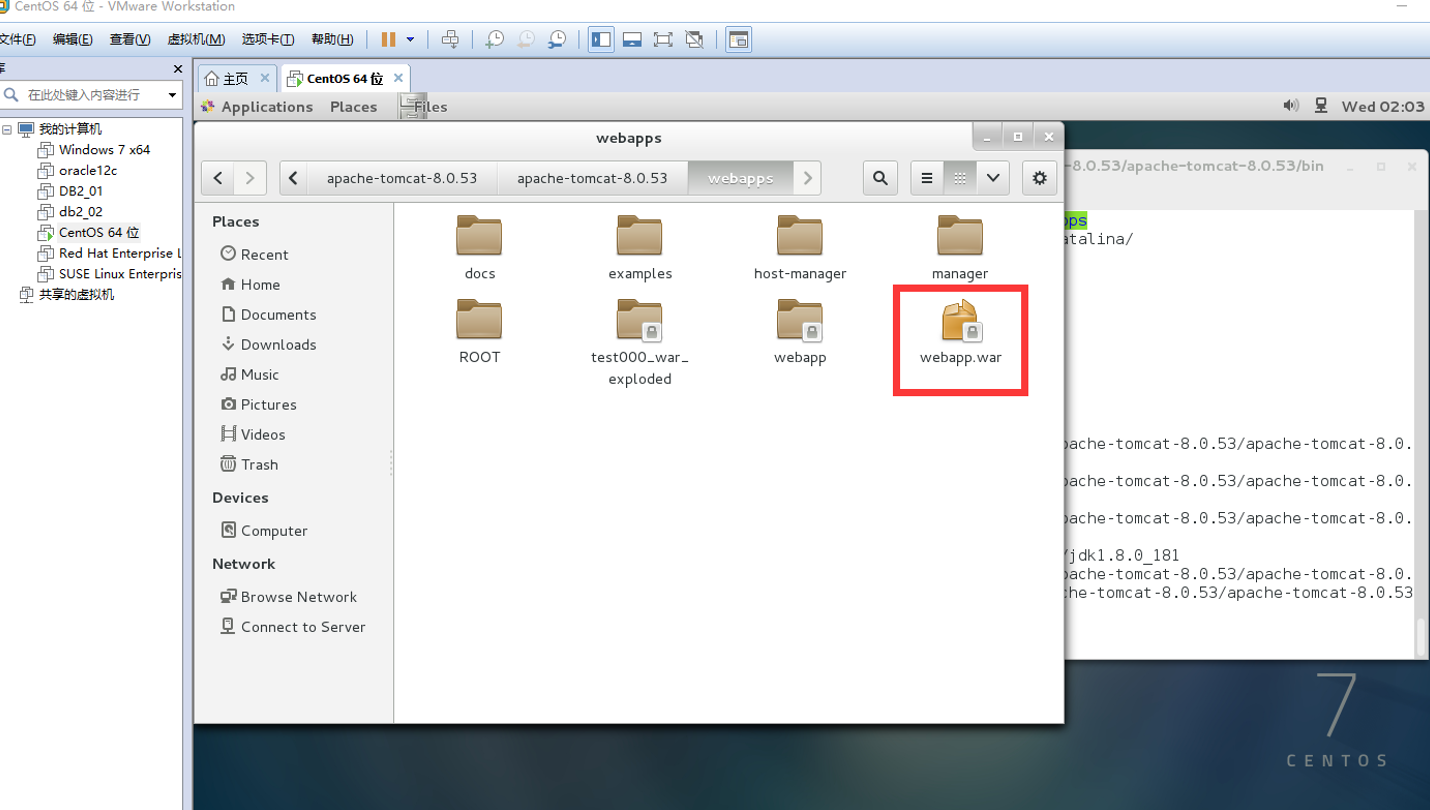The height and width of the screenshot is (810, 1430).
Task: Open Computer under Devices
Action: click(x=264, y=530)
